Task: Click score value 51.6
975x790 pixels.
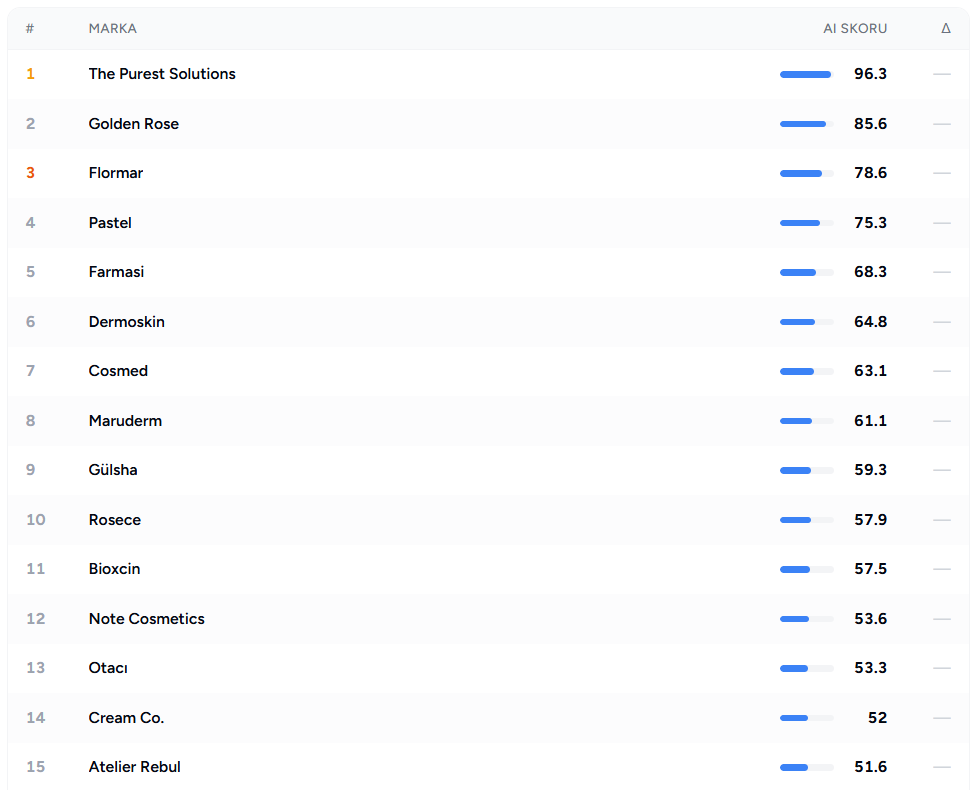Action: [870, 766]
